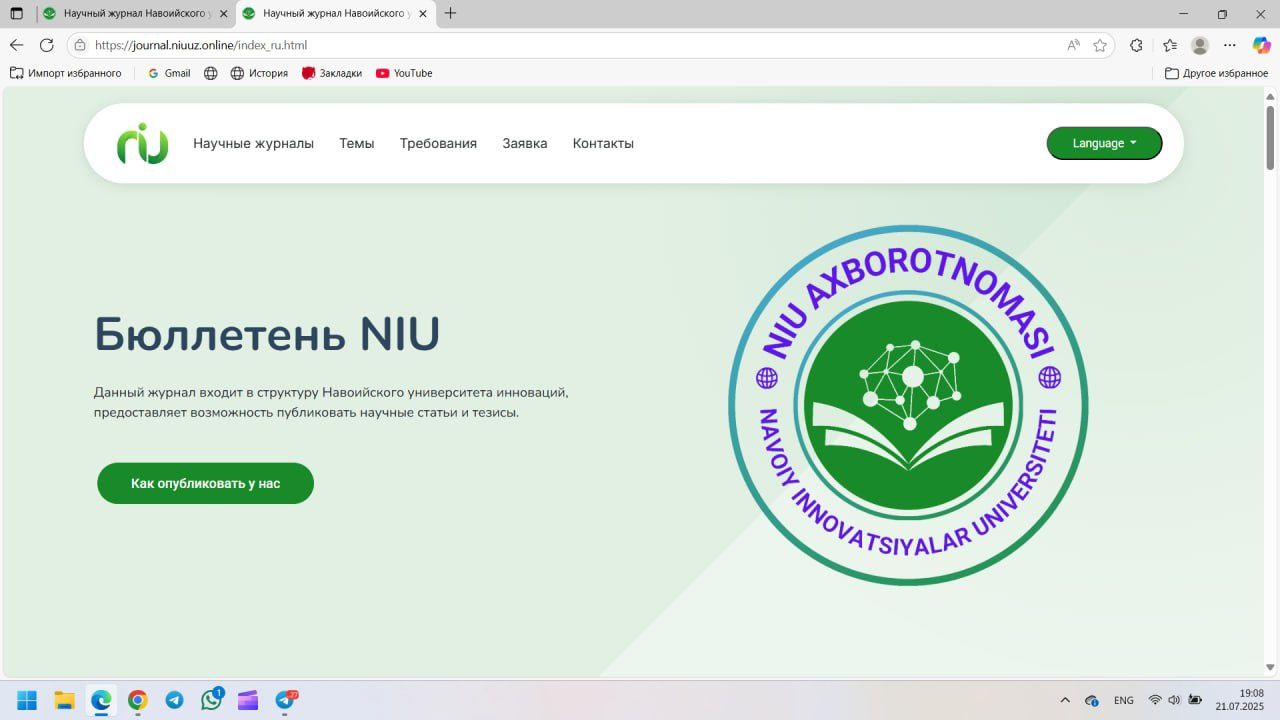
Task: Click the scrollbar down arrow
Action: 1271,668
